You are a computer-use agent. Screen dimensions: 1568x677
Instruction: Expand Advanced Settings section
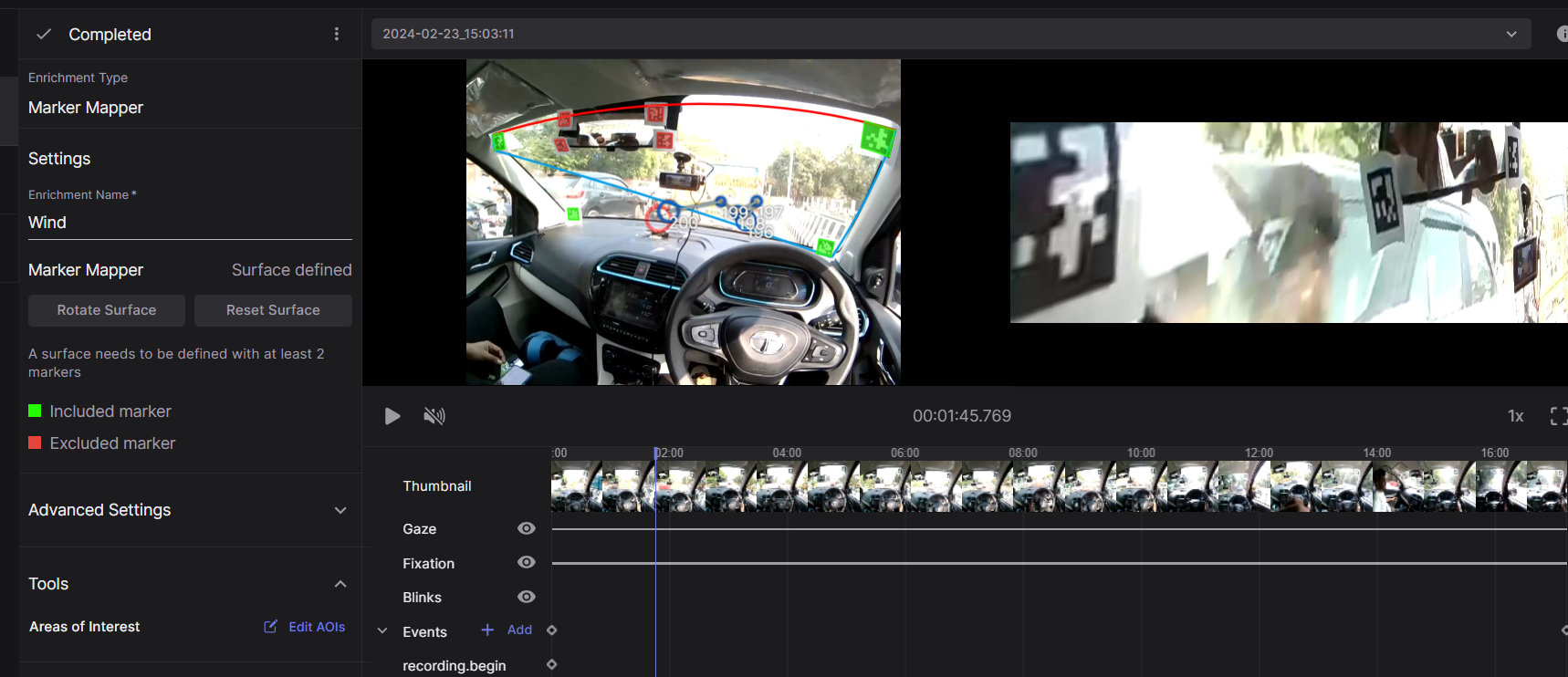tap(188, 510)
